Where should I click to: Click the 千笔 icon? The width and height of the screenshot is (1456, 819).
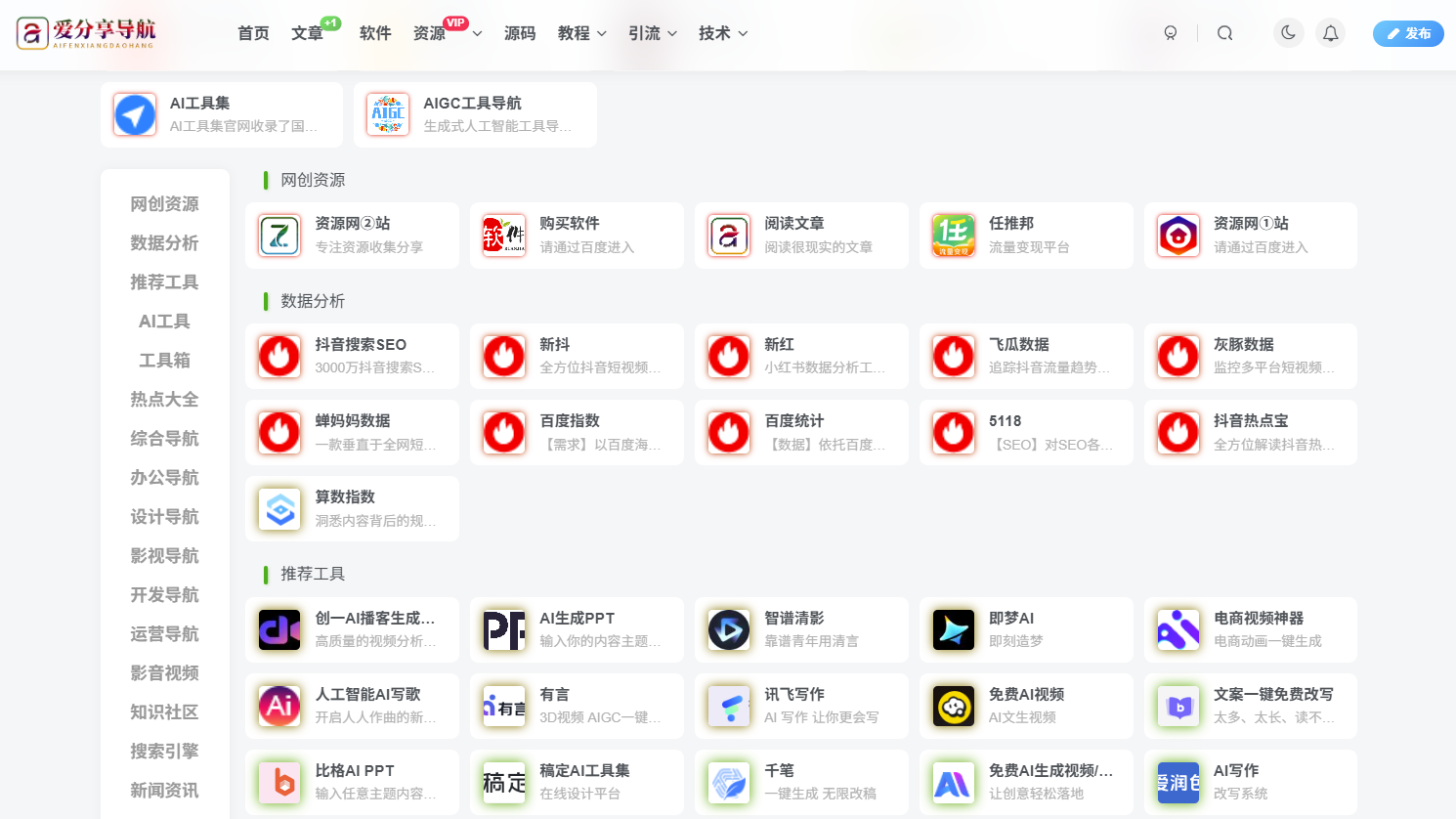[729, 783]
